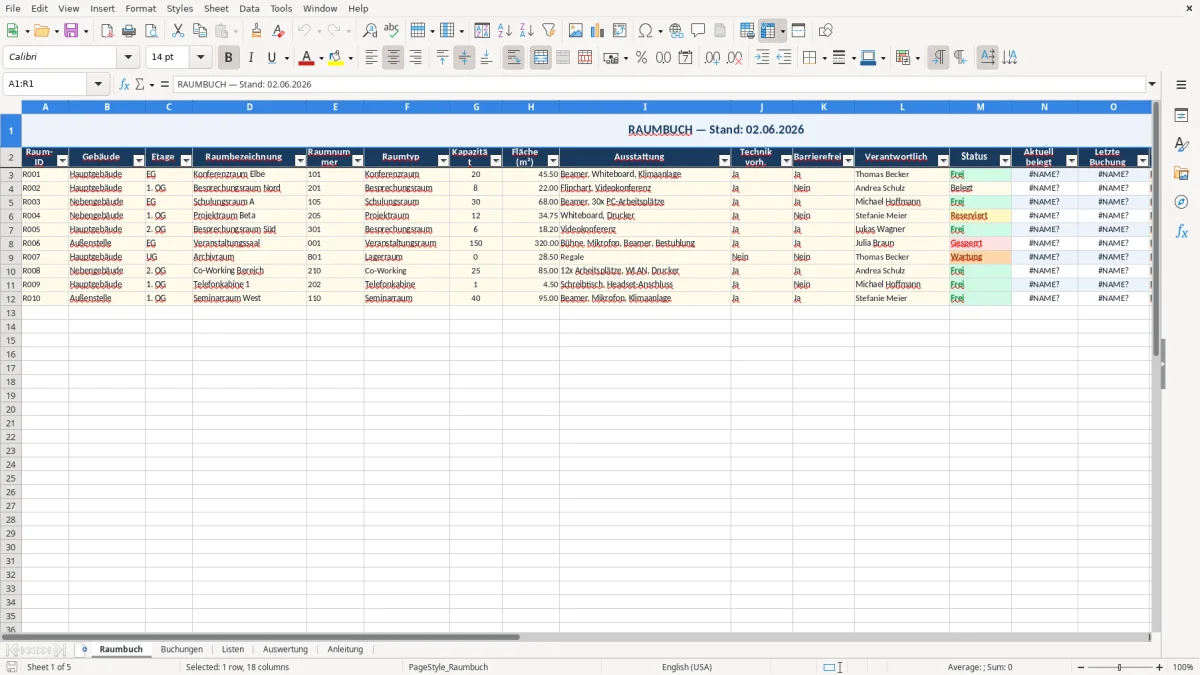The height and width of the screenshot is (675, 1200).
Task: Click the zoom slider in status bar
Action: (1118, 667)
